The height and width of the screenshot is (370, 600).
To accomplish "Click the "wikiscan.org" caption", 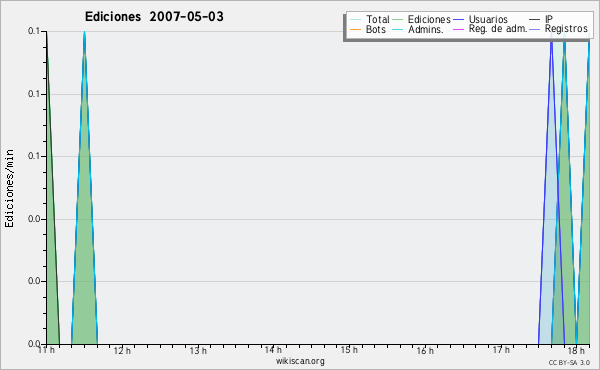I will [300, 361].
